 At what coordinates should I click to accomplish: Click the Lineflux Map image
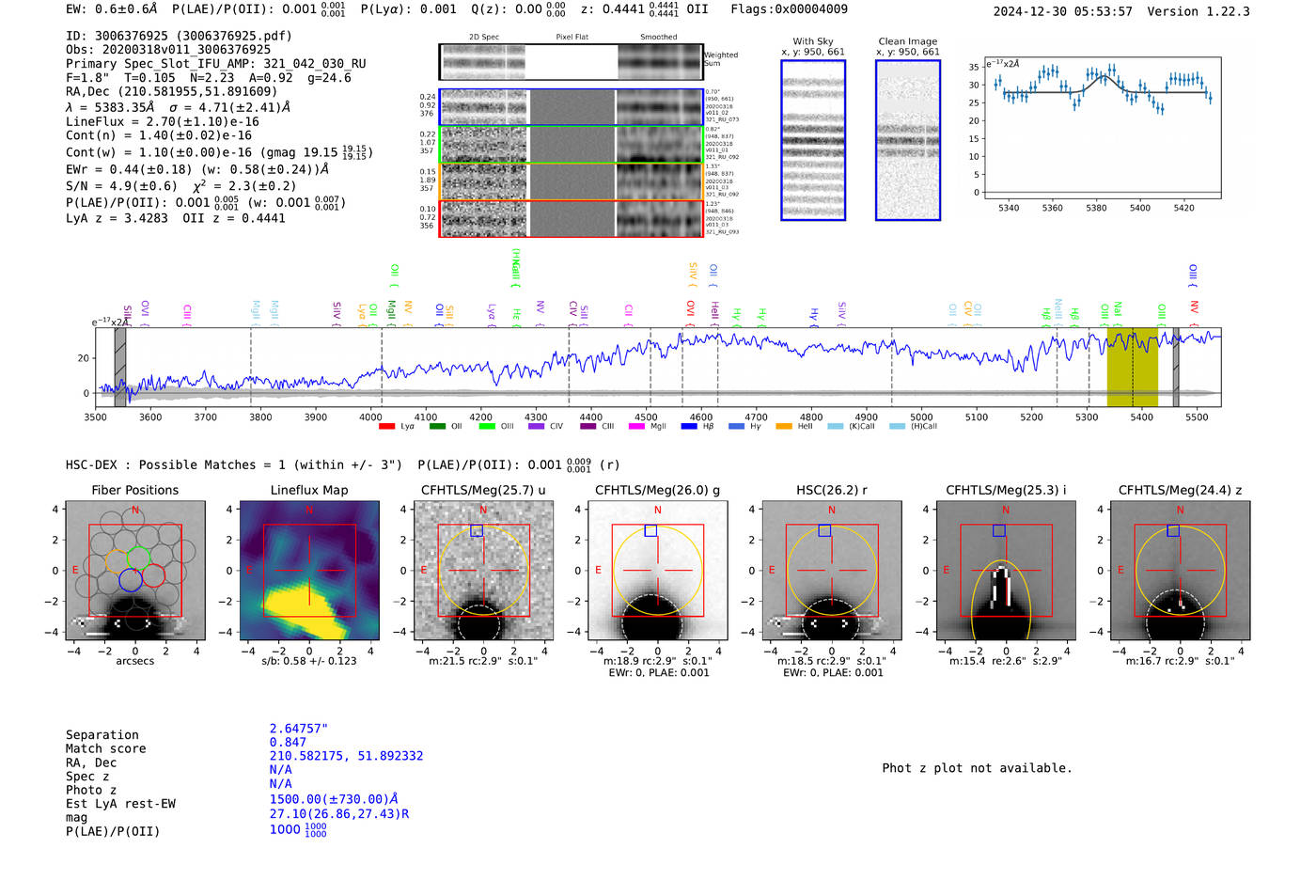click(309, 571)
